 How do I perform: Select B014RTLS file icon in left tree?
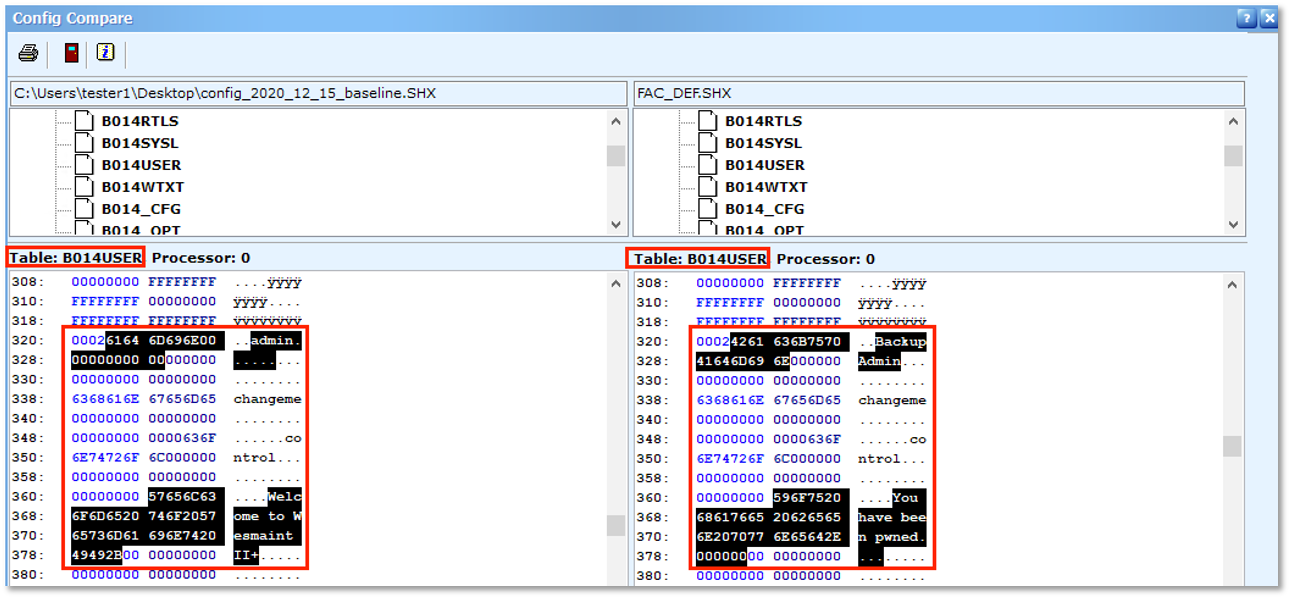click(x=84, y=121)
